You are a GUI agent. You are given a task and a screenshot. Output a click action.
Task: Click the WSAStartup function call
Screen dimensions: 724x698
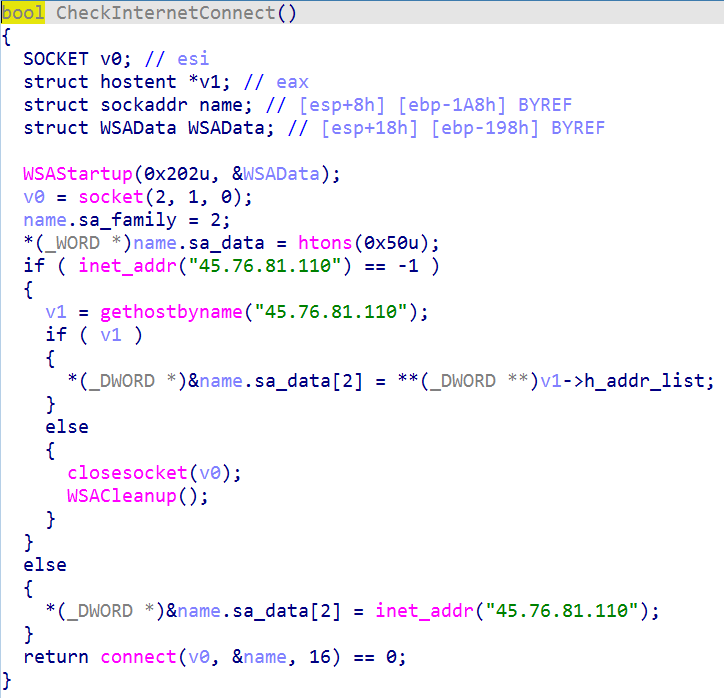pyautogui.click(x=78, y=174)
